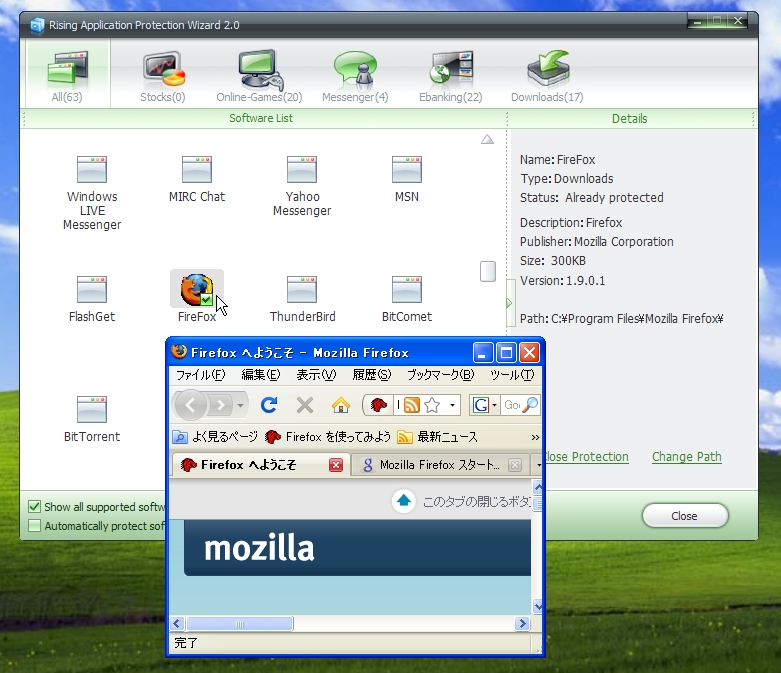Click the Change Path link
This screenshot has width=781, height=673.
pos(687,456)
